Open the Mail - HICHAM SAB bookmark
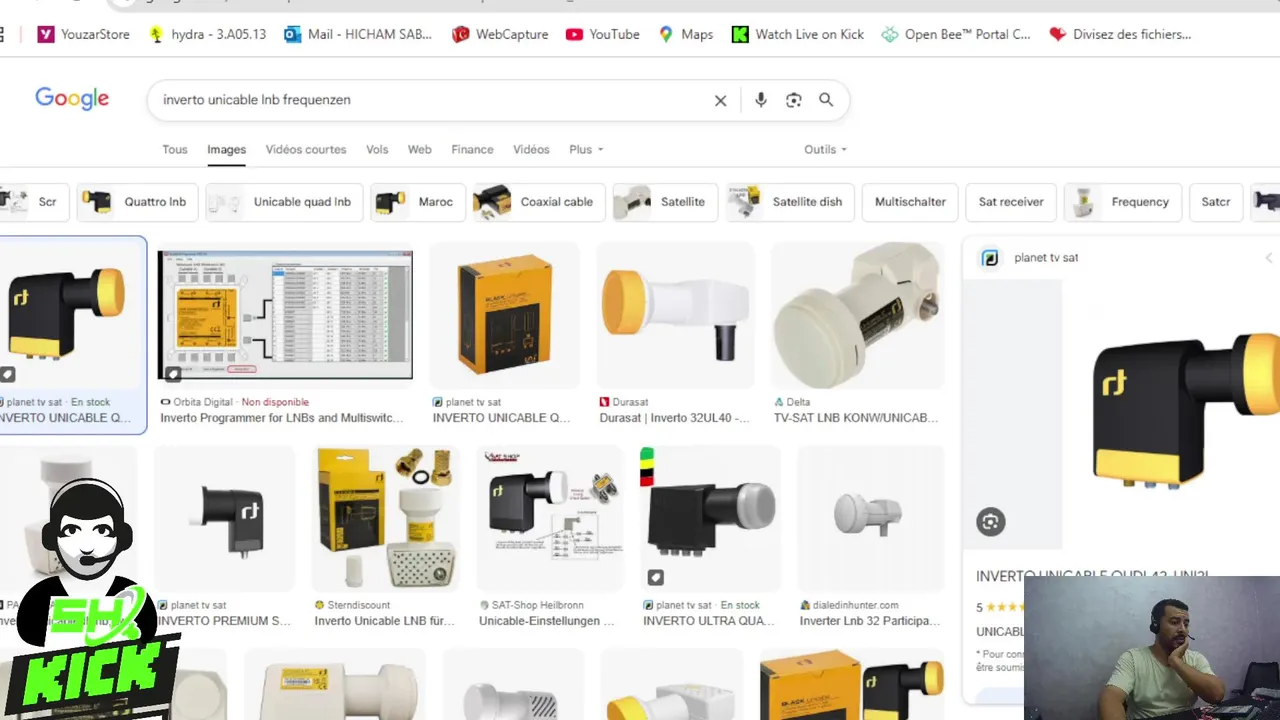This screenshot has width=1280, height=720. click(x=358, y=34)
